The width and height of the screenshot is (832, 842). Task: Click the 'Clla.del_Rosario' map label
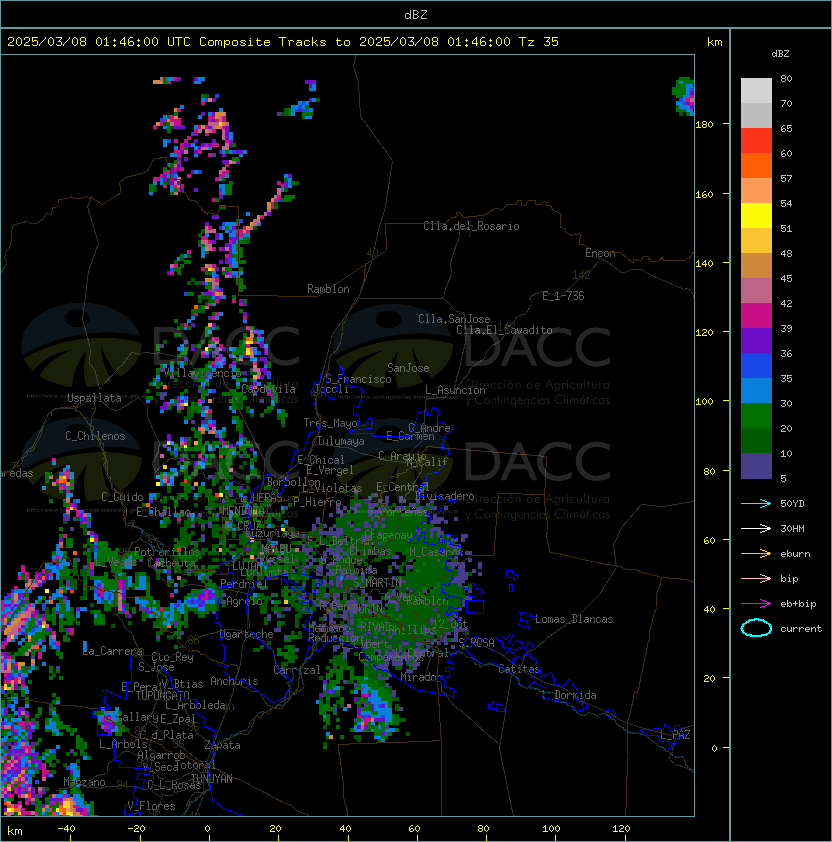coord(471,226)
